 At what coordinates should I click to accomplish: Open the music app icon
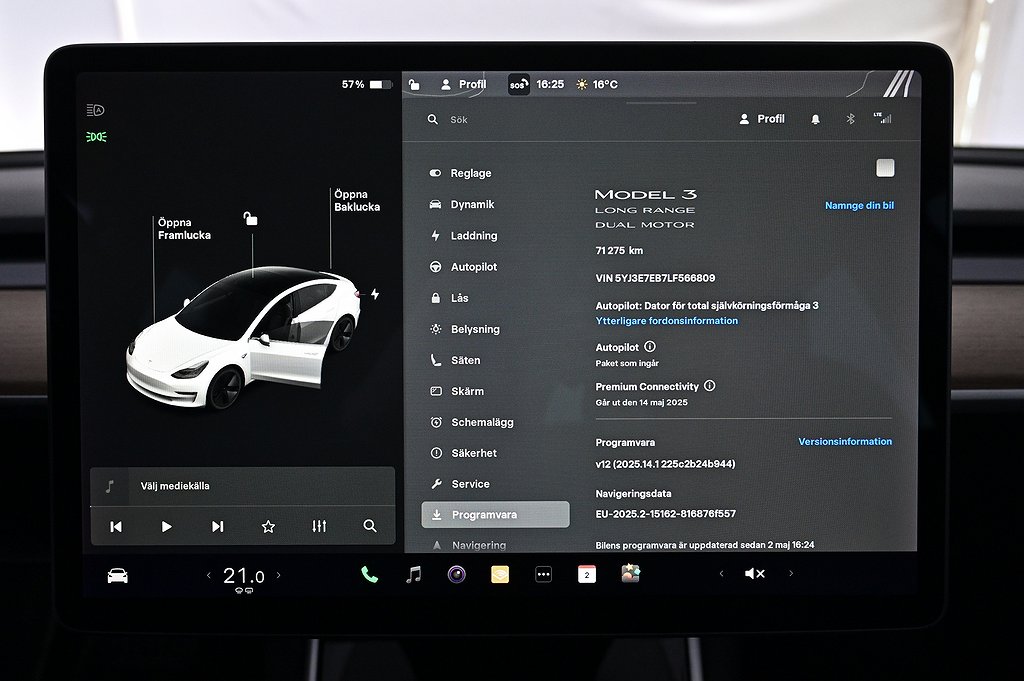click(413, 575)
